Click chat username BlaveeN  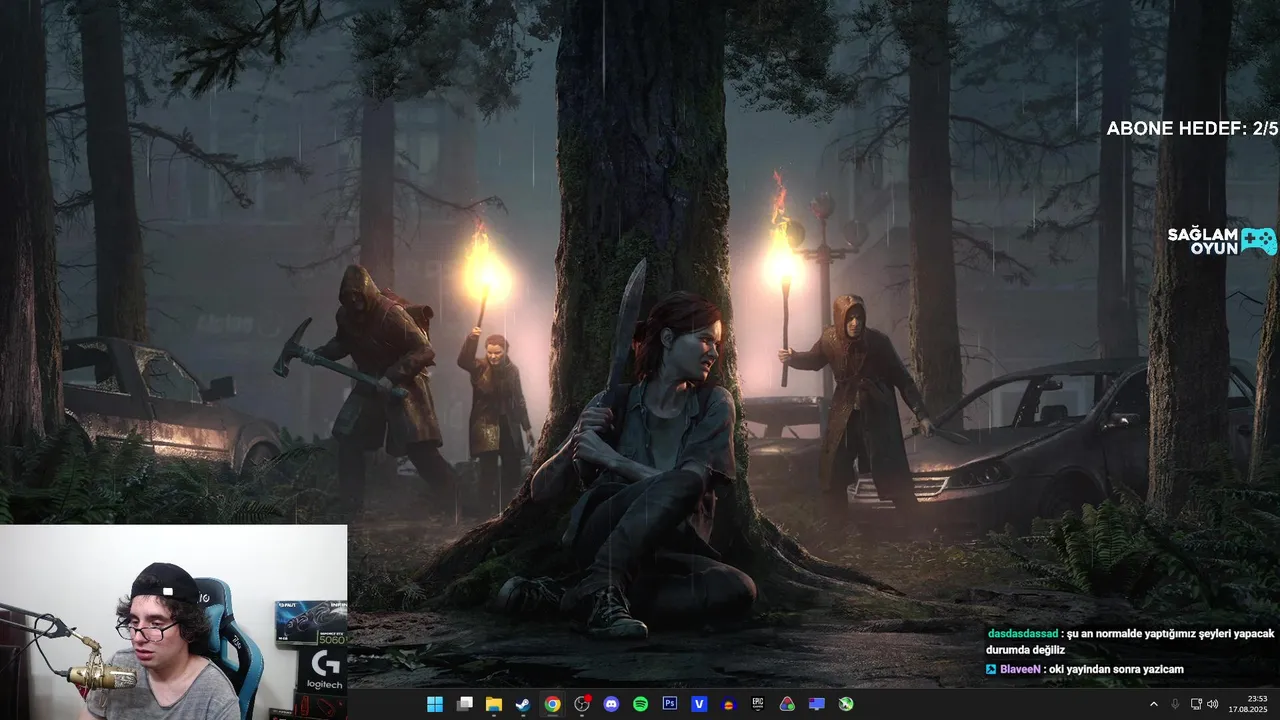tap(1021, 669)
